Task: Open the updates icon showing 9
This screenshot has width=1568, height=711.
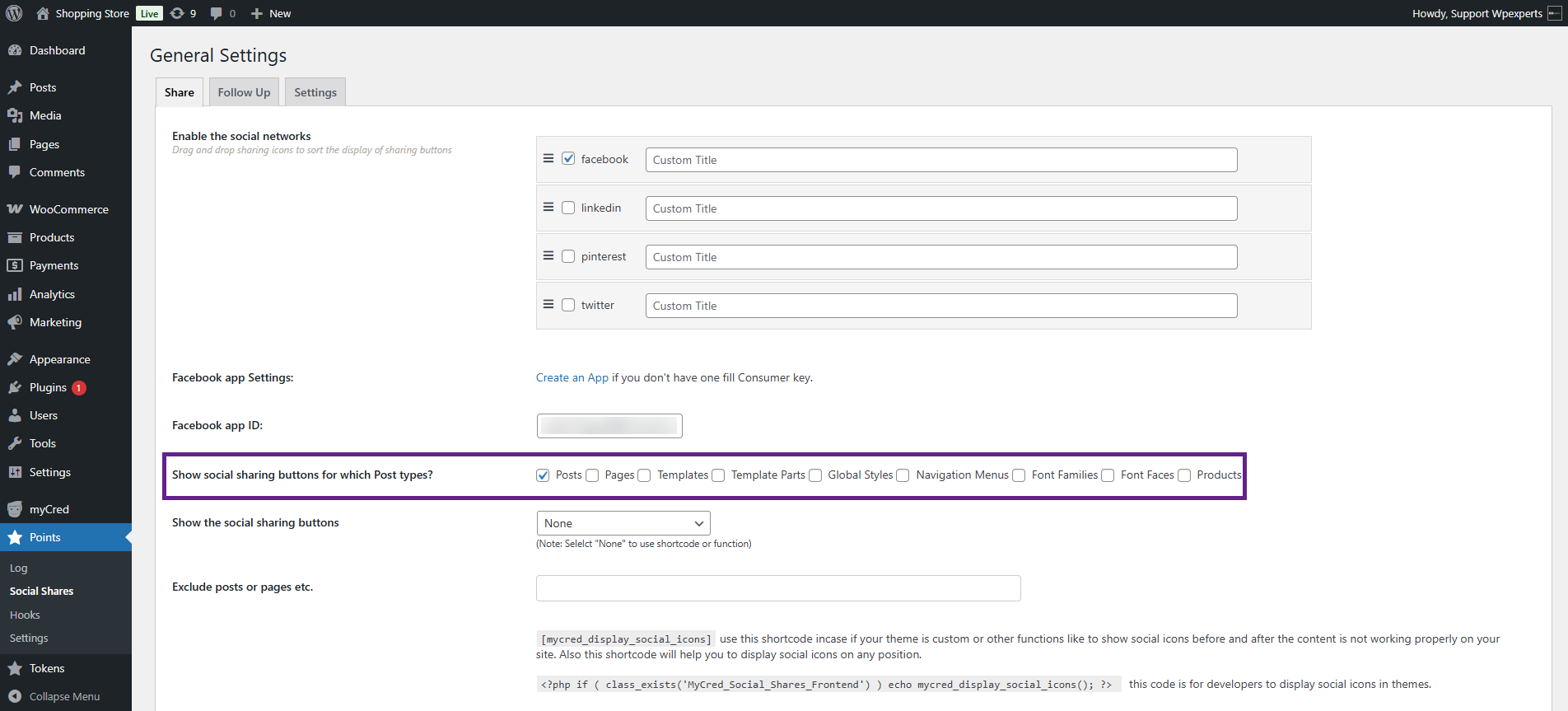Action: click(183, 13)
